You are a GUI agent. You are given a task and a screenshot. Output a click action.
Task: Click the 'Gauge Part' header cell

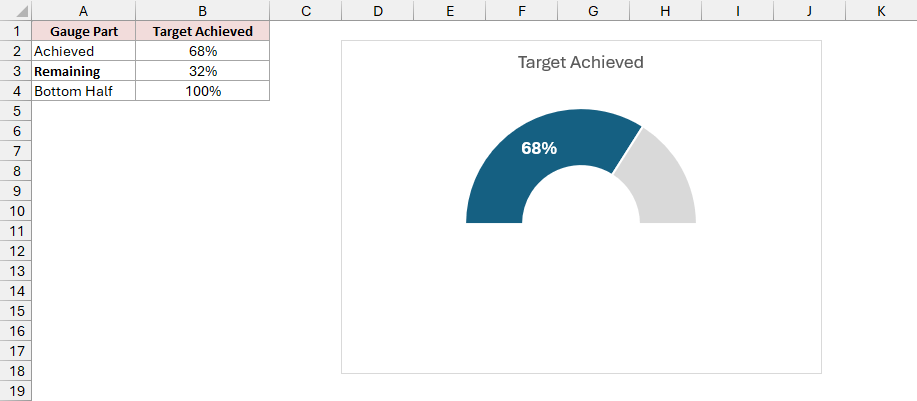point(84,31)
